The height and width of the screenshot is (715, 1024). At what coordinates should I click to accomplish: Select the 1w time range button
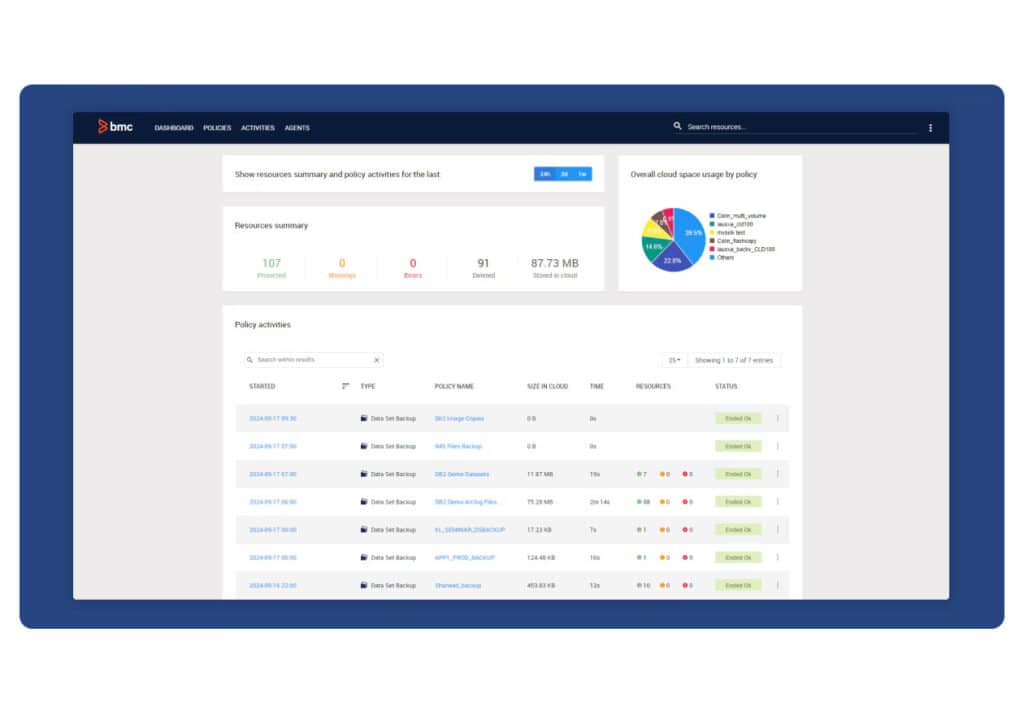(582, 174)
